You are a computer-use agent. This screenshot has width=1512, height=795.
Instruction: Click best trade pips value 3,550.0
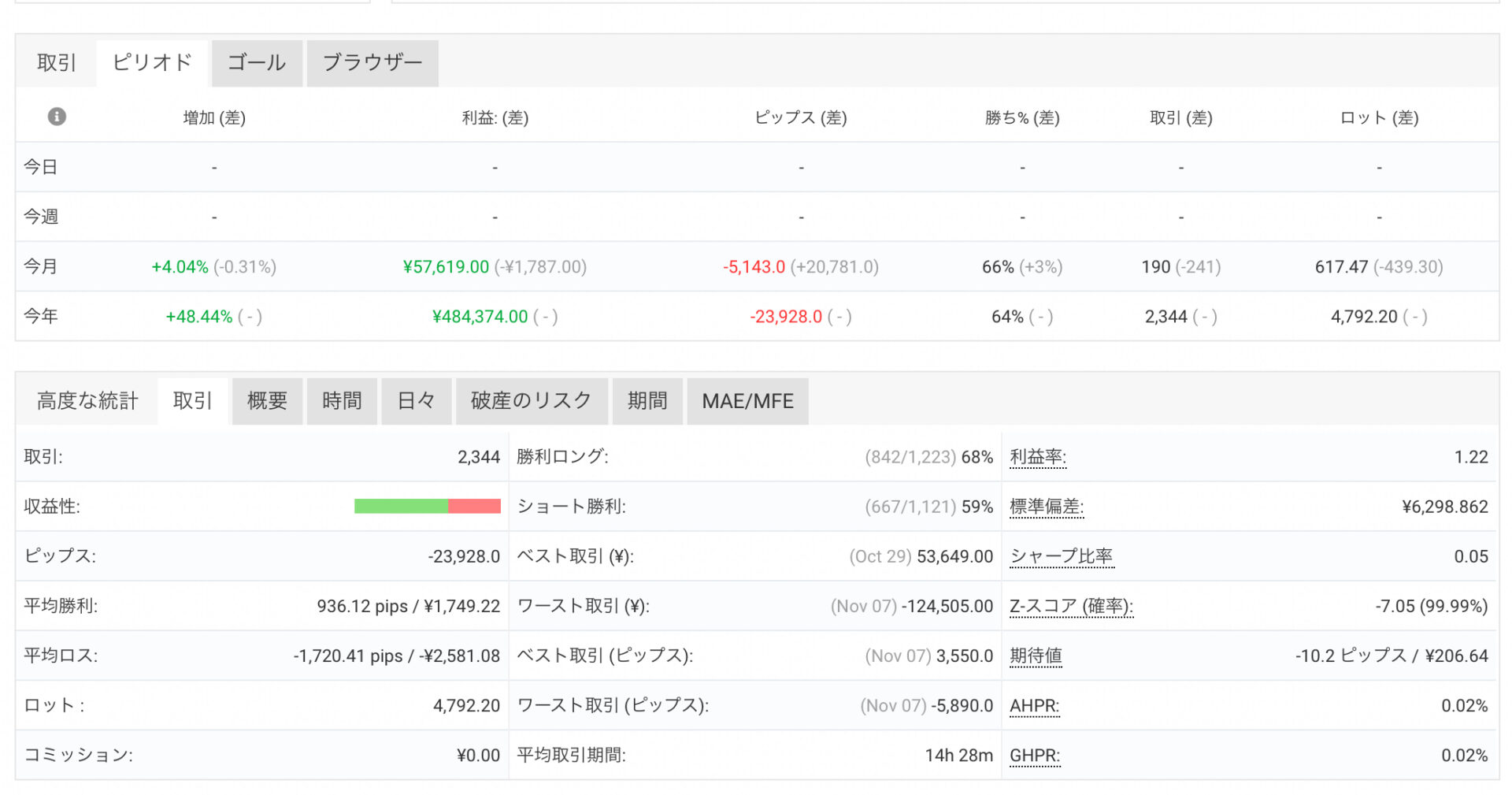pyautogui.click(x=965, y=656)
